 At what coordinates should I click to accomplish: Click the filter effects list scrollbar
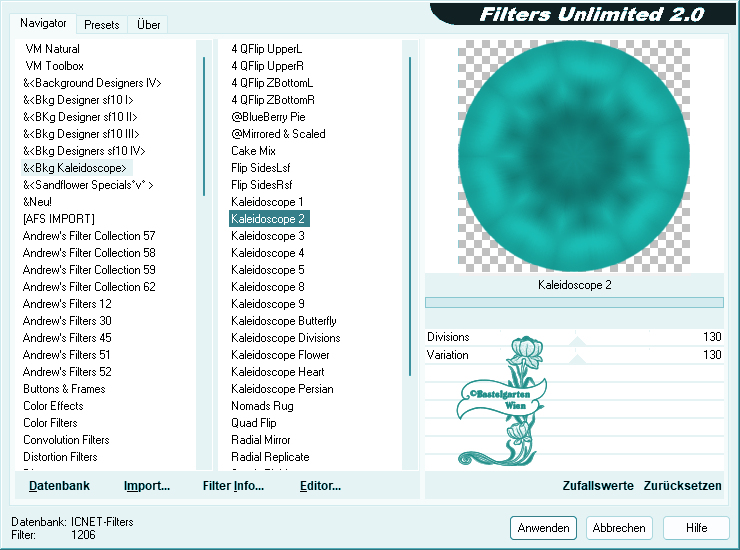tap(410, 216)
